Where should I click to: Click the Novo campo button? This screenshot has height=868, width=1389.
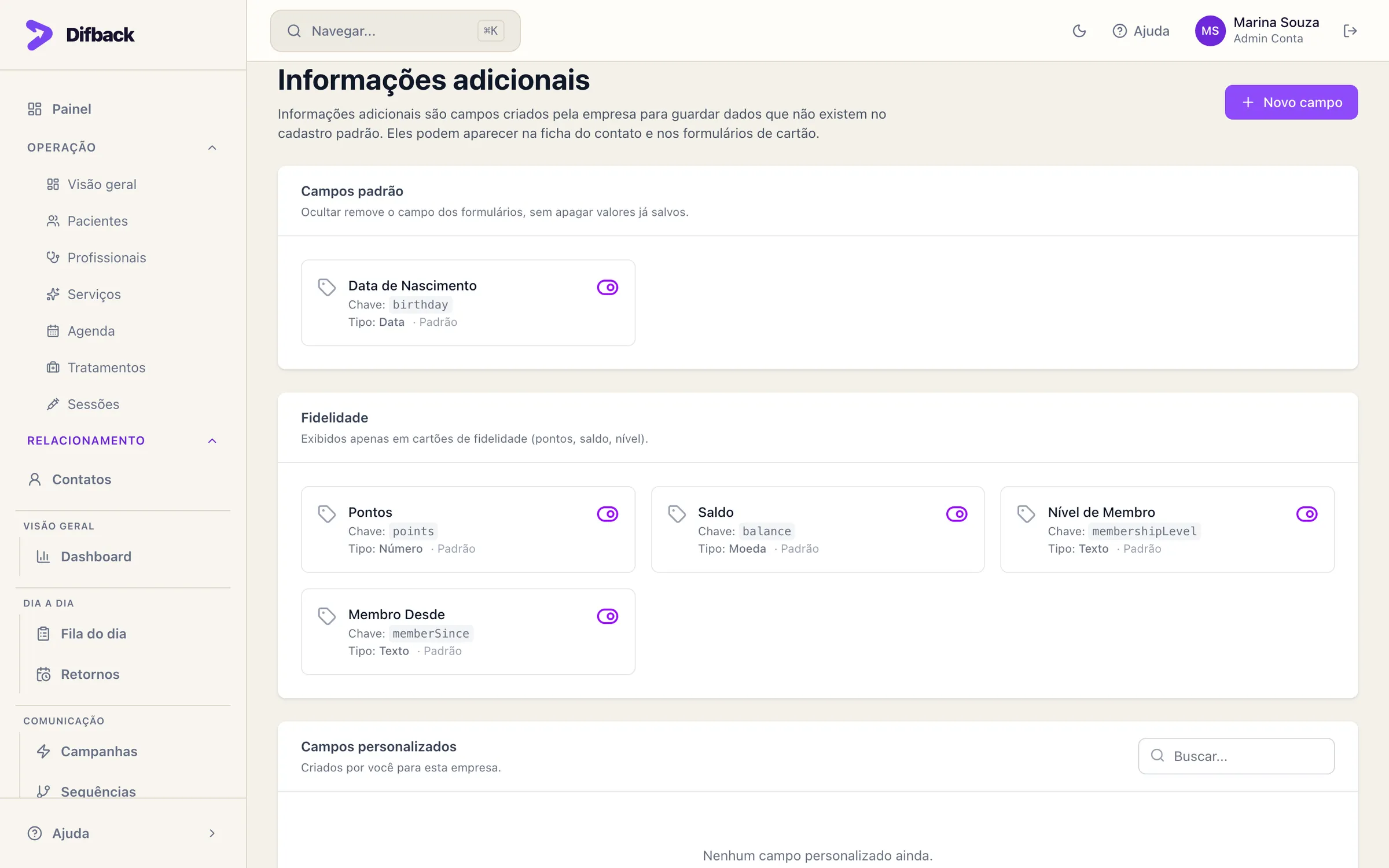(1291, 102)
